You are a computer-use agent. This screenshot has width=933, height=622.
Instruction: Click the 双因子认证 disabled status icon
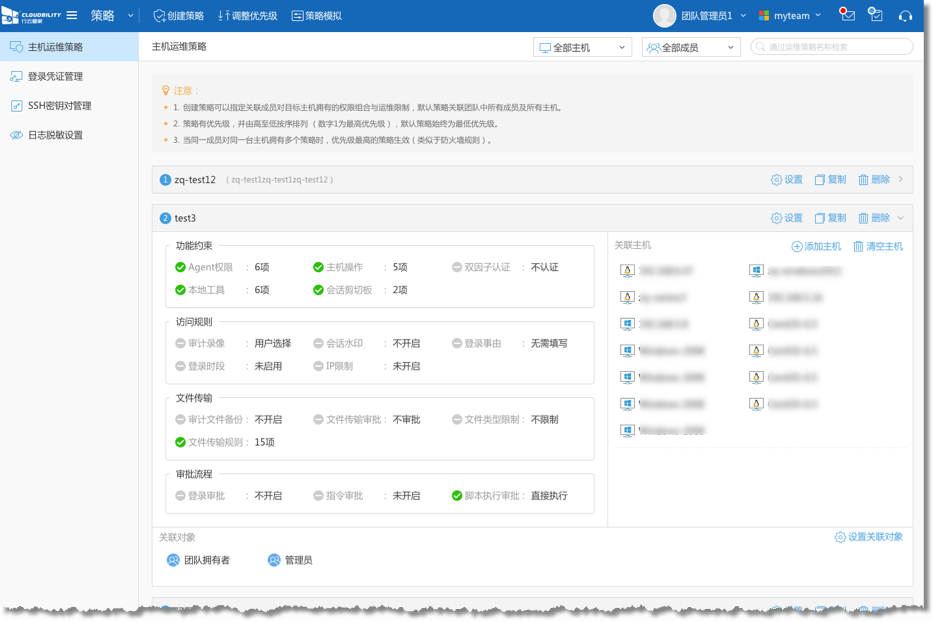pyautogui.click(x=457, y=267)
